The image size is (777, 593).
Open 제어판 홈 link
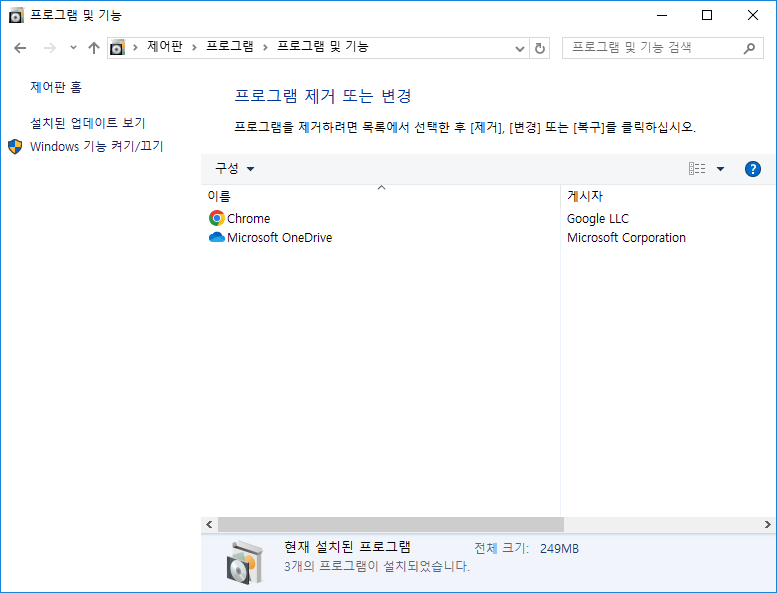(x=56, y=87)
